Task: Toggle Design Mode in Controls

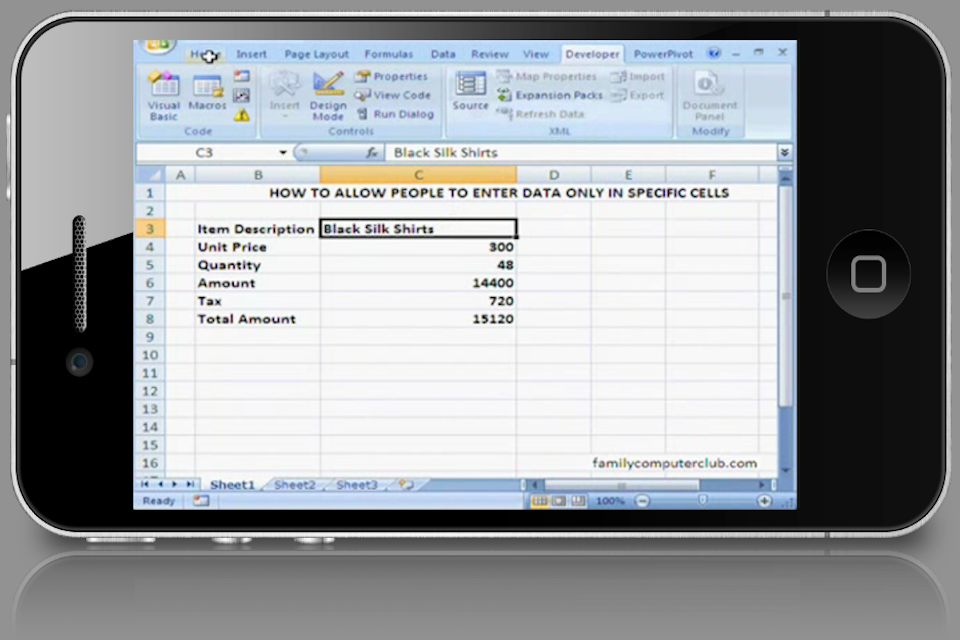Action: coord(328,95)
